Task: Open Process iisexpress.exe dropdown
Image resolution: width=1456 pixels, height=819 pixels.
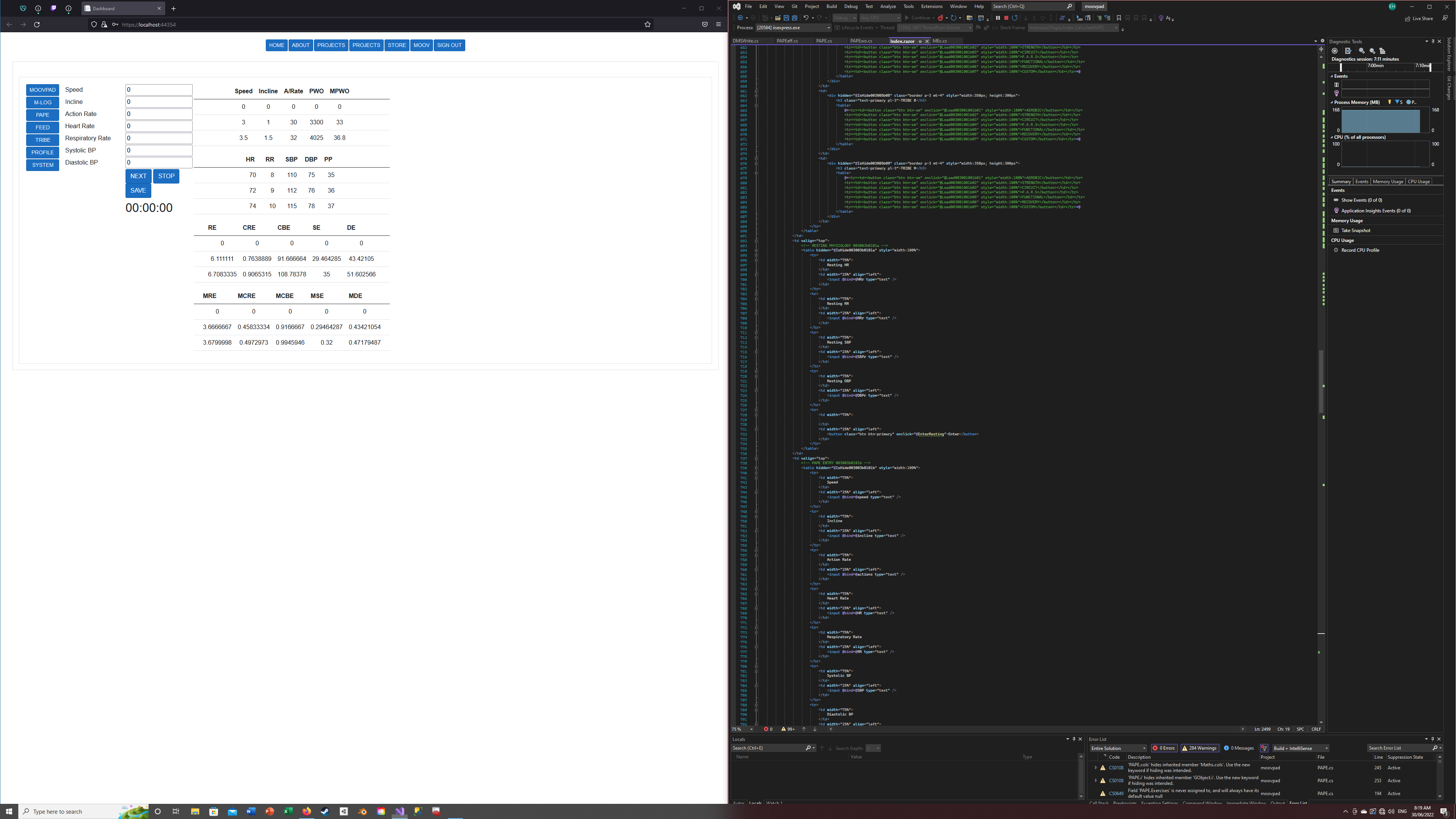Action: 793,28
